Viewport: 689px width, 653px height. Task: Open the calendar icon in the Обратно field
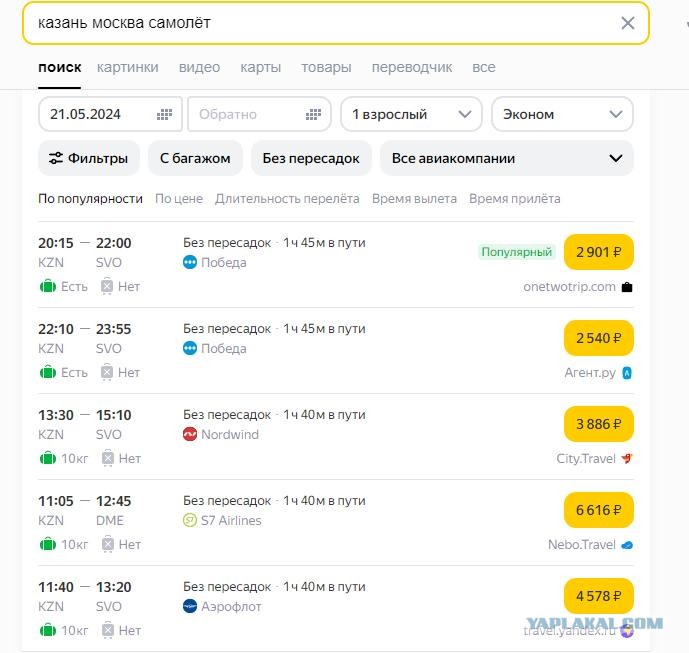pos(313,115)
